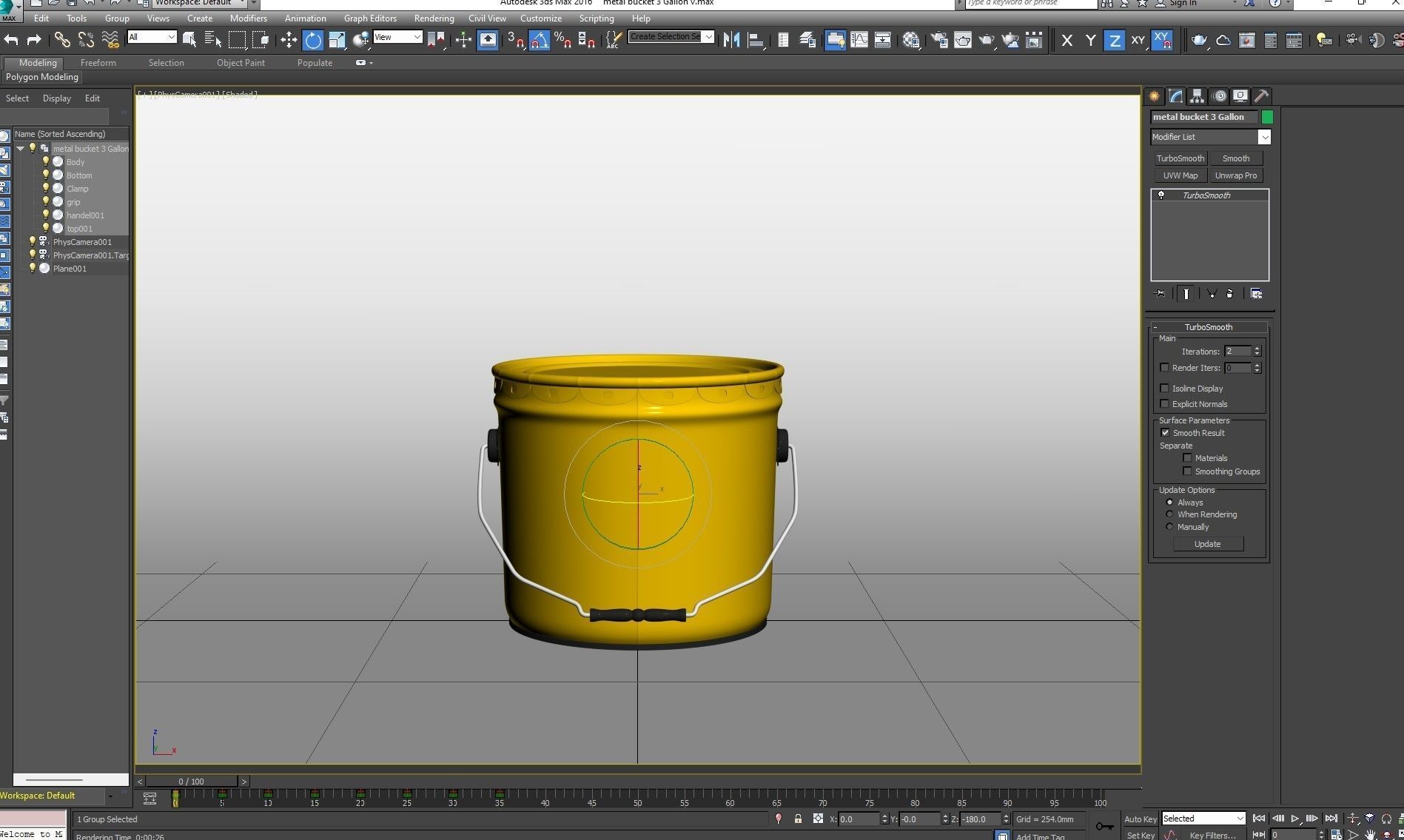
Task: Toggle the Percent Snap icon
Action: 562,40
